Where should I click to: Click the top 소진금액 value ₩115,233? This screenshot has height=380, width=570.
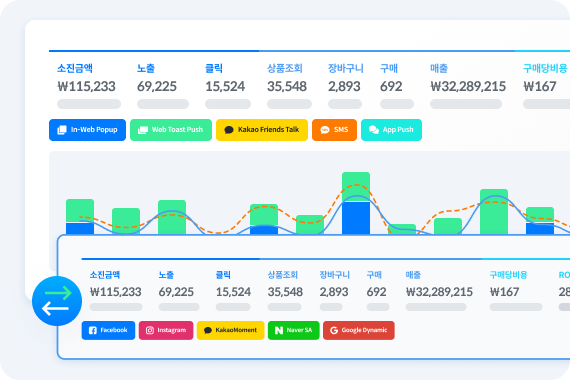(x=86, y=86)
